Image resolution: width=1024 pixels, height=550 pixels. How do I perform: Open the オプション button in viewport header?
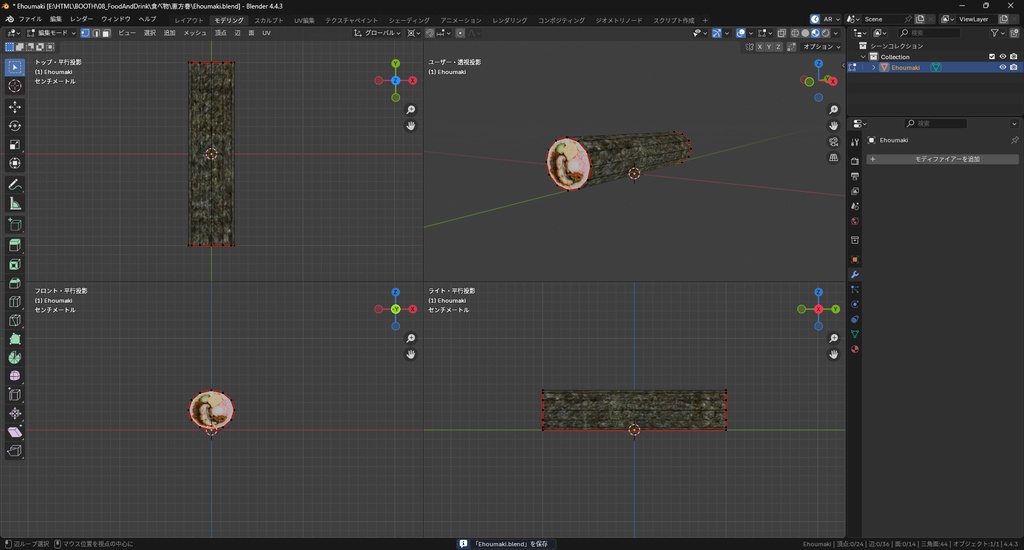click(820, 46)
